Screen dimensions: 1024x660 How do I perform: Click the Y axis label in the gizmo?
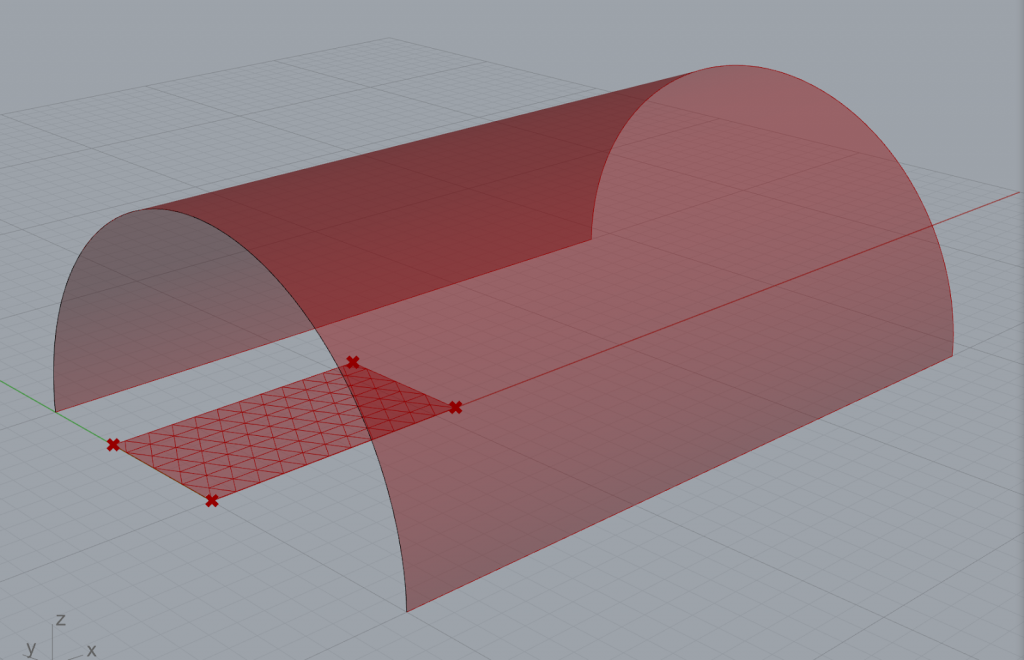[30, 647]
